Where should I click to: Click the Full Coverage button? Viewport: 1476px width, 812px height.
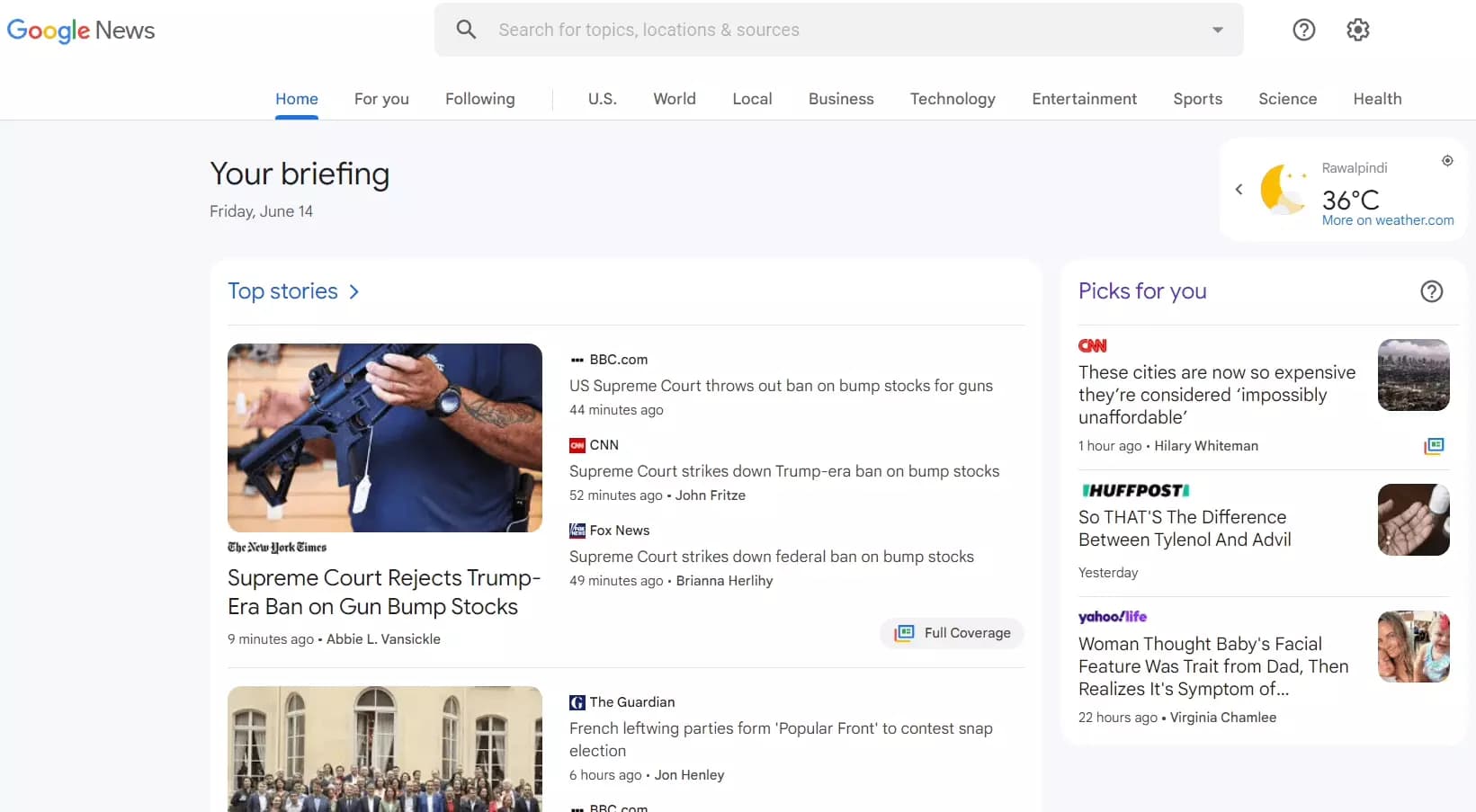point(951,633)
